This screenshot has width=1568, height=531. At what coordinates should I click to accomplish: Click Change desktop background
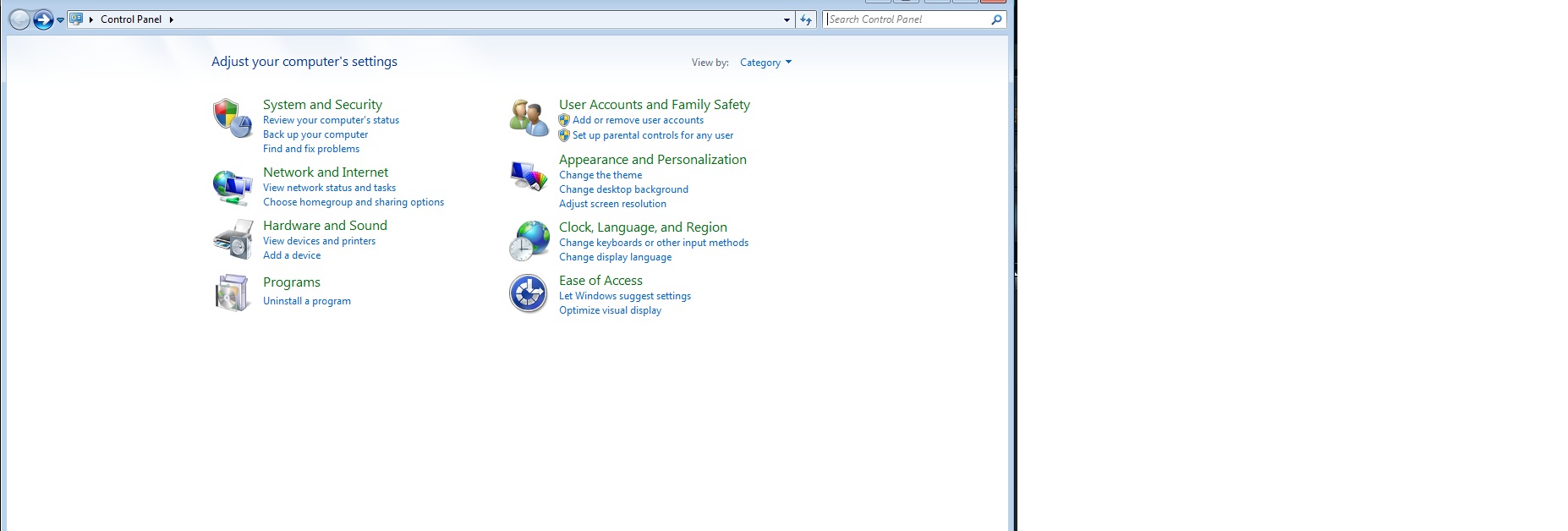pyautogui.click(x=623, y=189)
